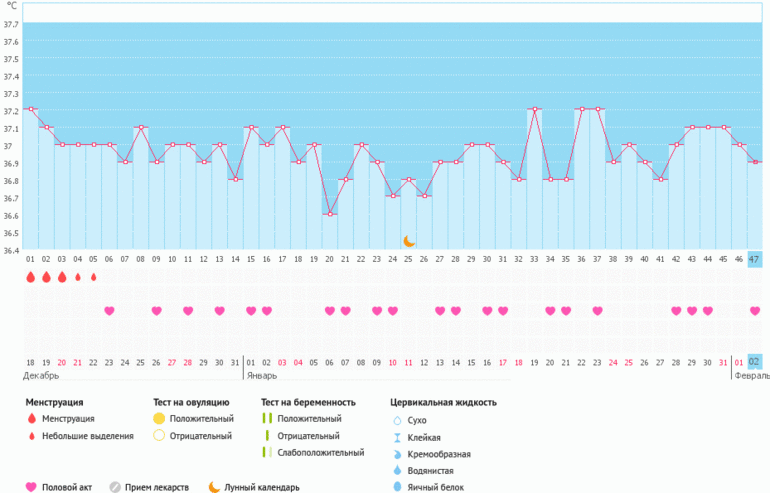
Task: Click the small discharge drop on day 05
Action: coord(94,277)
